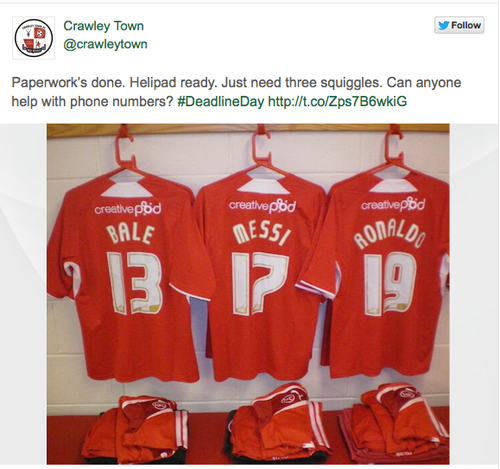Click the Twitter bird icon on Follow
Viewport: 500px width, 469px height.
(443, 25)
